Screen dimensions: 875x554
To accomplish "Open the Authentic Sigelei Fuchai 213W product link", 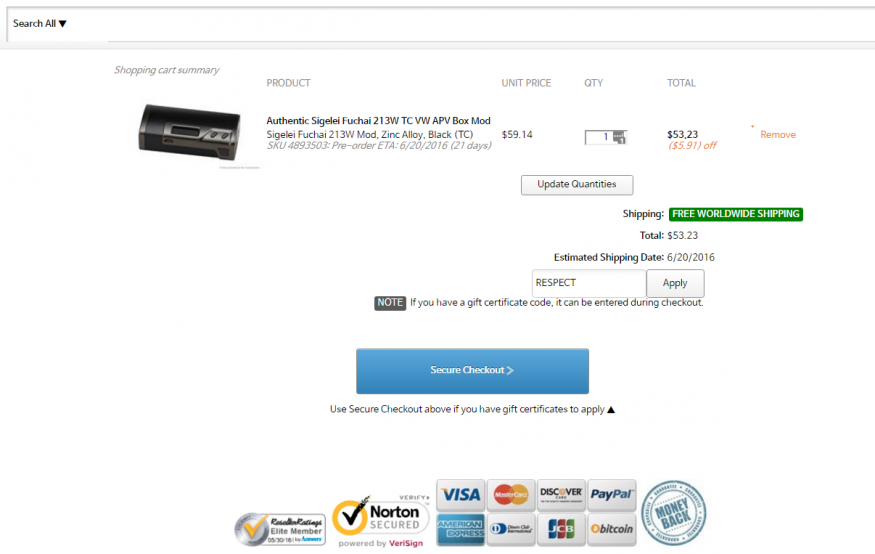I will point(378,121).
